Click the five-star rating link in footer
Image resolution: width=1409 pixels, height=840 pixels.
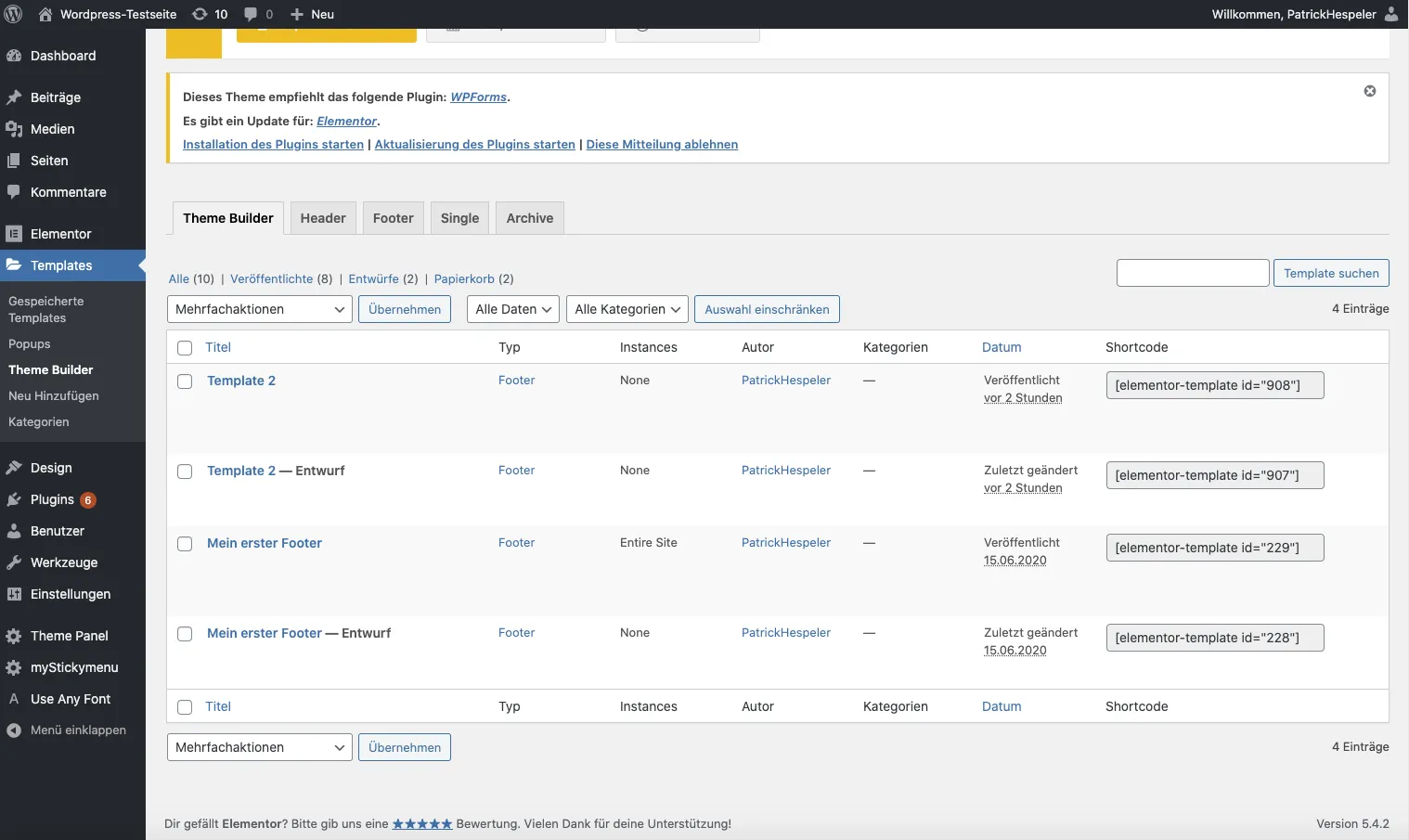point(422,823)
